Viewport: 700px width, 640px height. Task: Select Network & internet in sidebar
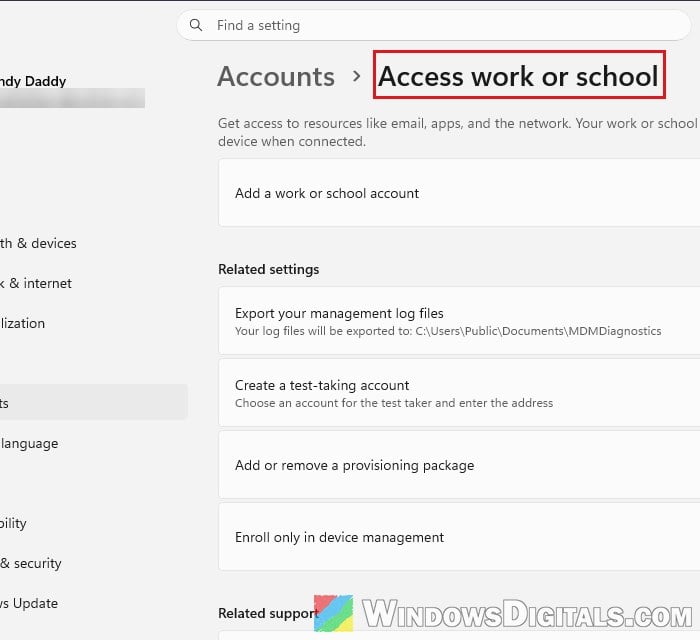coord(36,283)
